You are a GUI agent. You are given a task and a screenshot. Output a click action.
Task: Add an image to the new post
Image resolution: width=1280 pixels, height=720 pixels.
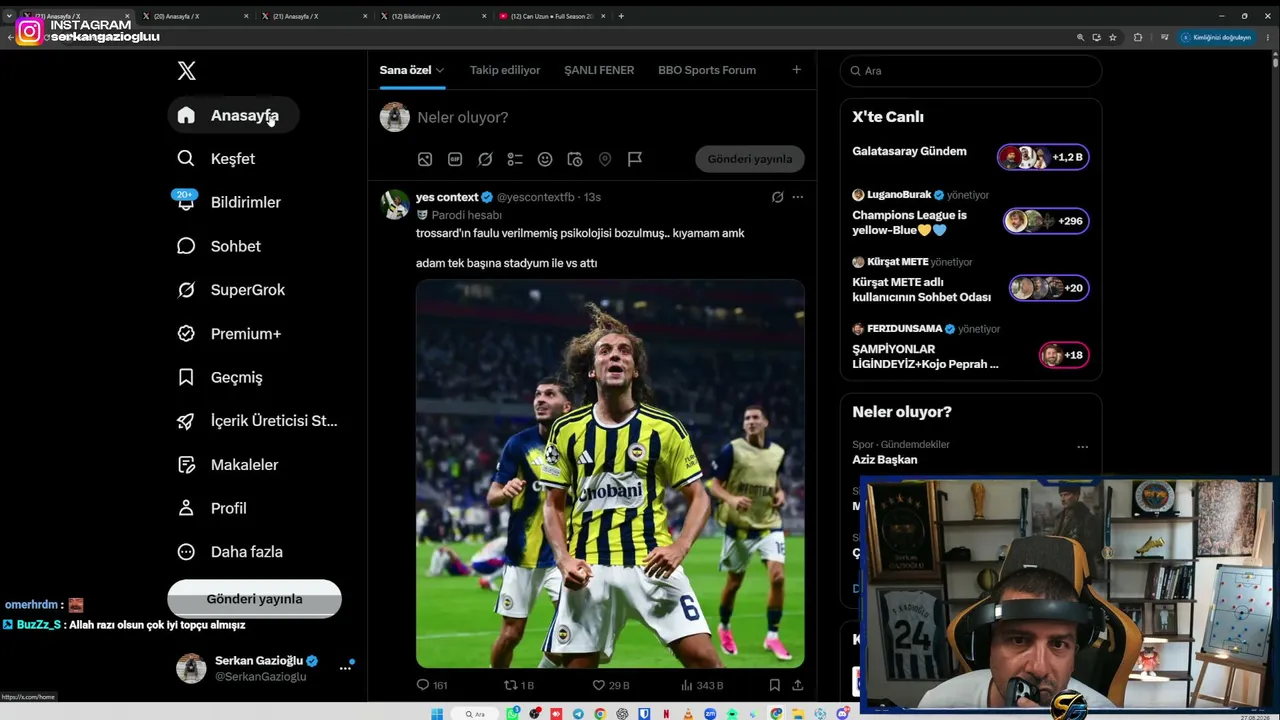(425, 159)
